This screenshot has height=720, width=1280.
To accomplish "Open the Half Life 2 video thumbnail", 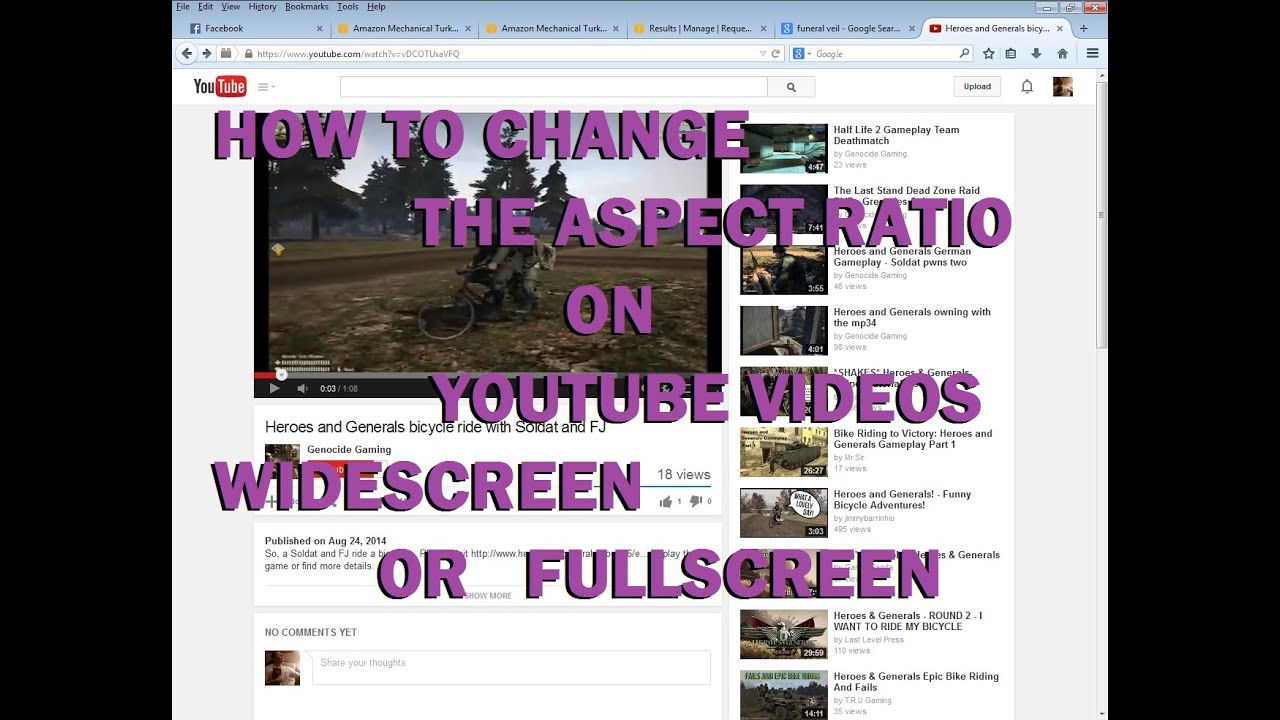I will 784,149.
